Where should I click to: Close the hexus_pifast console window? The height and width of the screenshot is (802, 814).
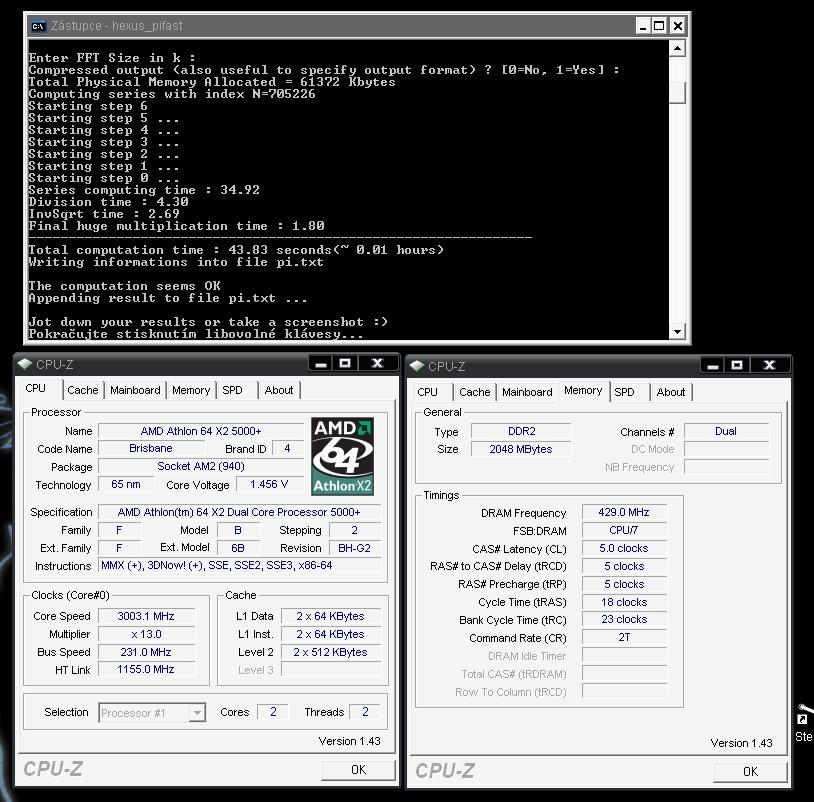tap(677, 26)
